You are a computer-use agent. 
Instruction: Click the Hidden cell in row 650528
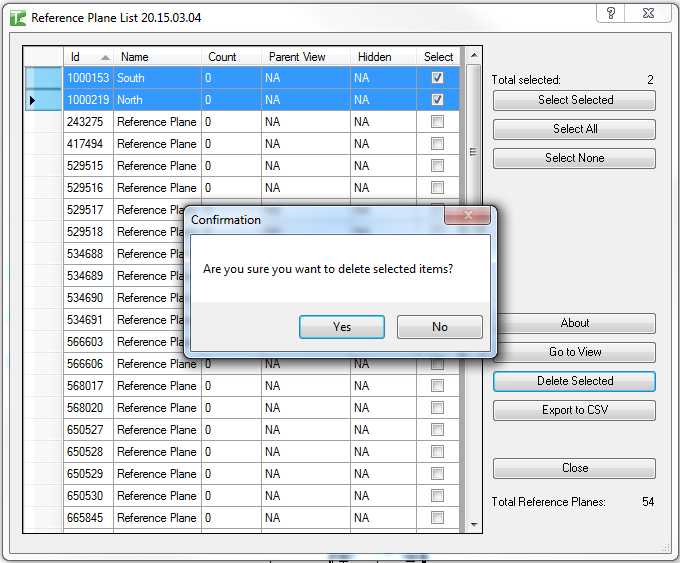383,452
